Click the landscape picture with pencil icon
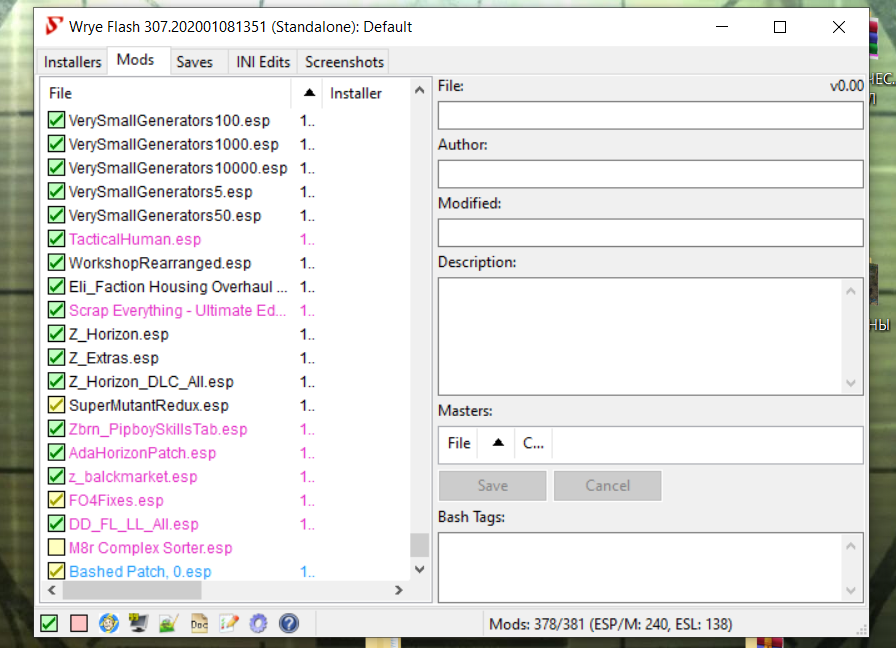Image resolution: width=896 pixels, height=648 pixels. [169, 624]
